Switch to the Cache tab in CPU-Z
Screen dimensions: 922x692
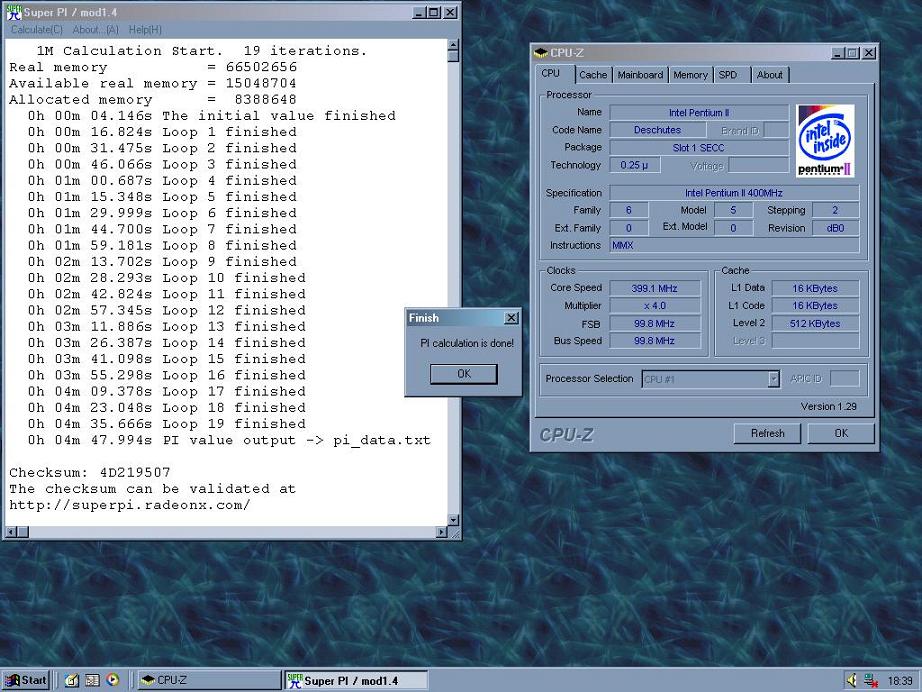tap(593, 75)
